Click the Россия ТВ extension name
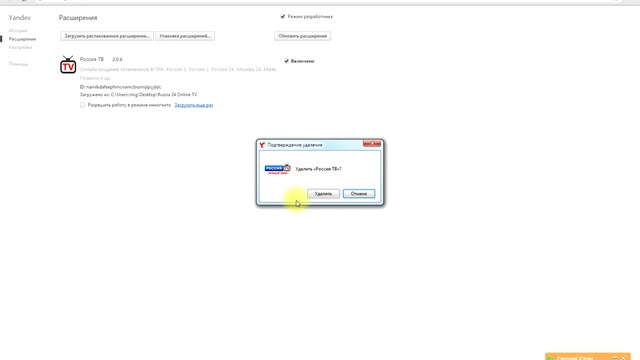 [x=92, y=59]
